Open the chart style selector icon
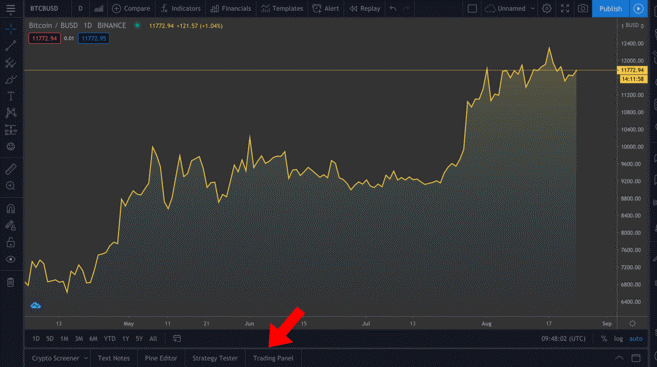Image resolution: width=657 pixels, height=367 pixels. click(99, 9)
